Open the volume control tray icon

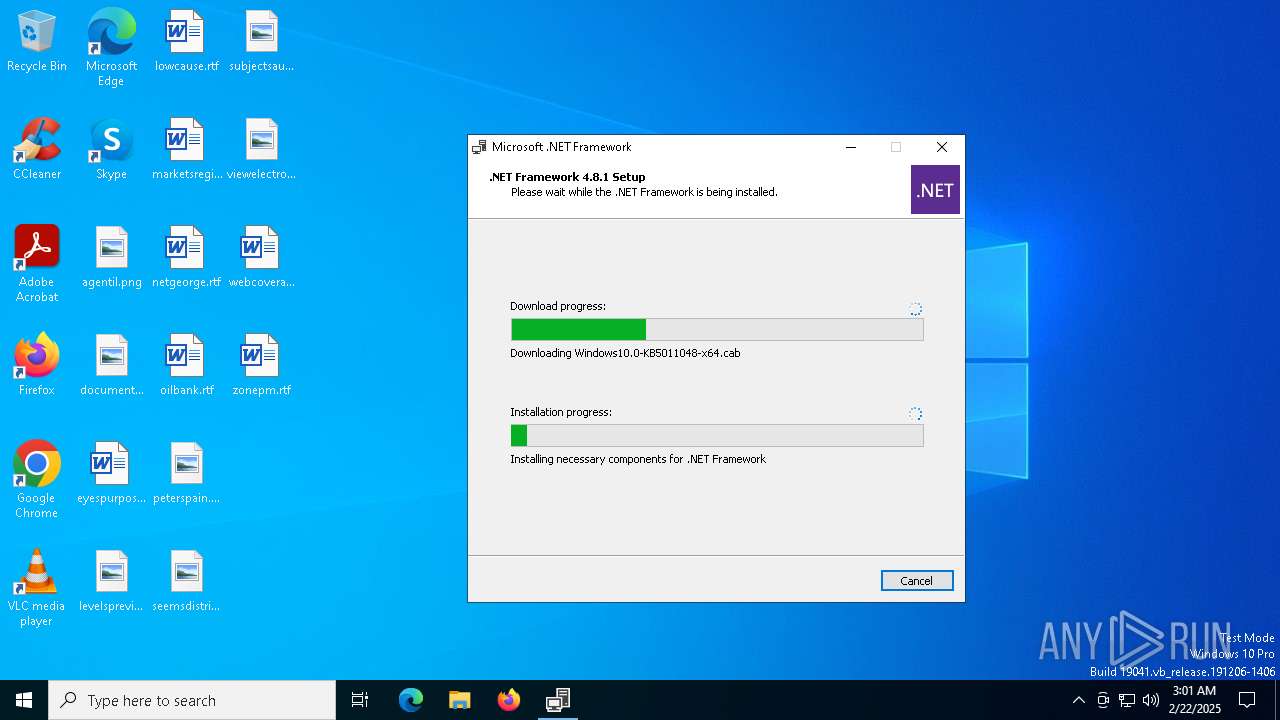point(1151,700)
